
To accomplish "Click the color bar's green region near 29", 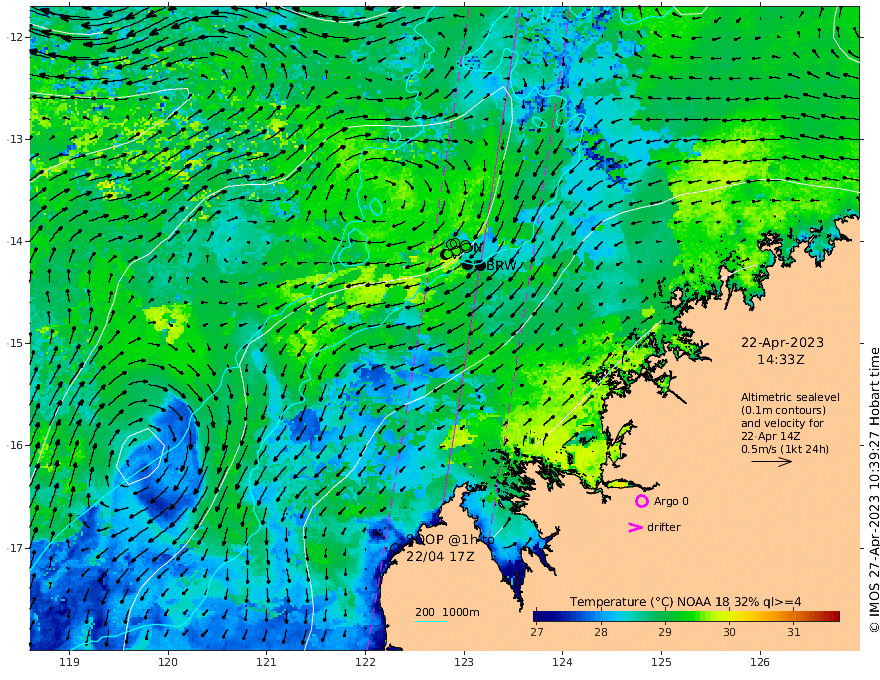I will [665, 617].
